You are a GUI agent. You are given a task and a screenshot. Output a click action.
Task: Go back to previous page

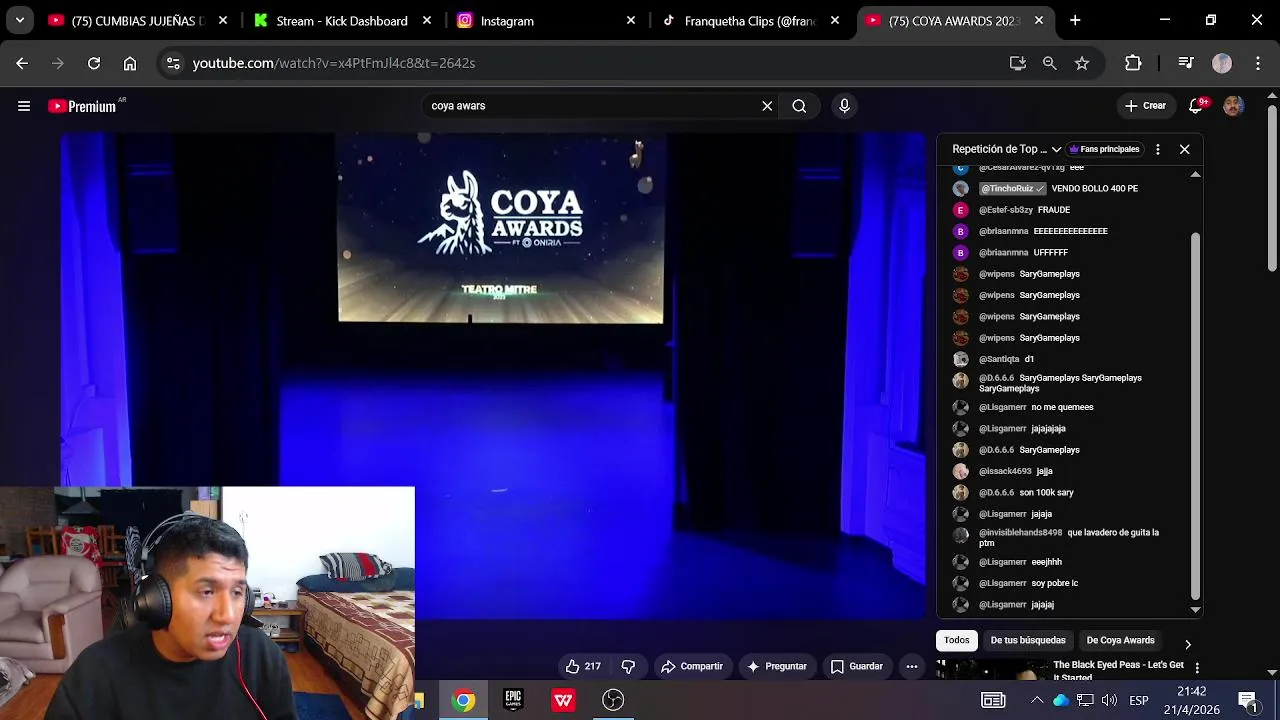tap(22, 63)
